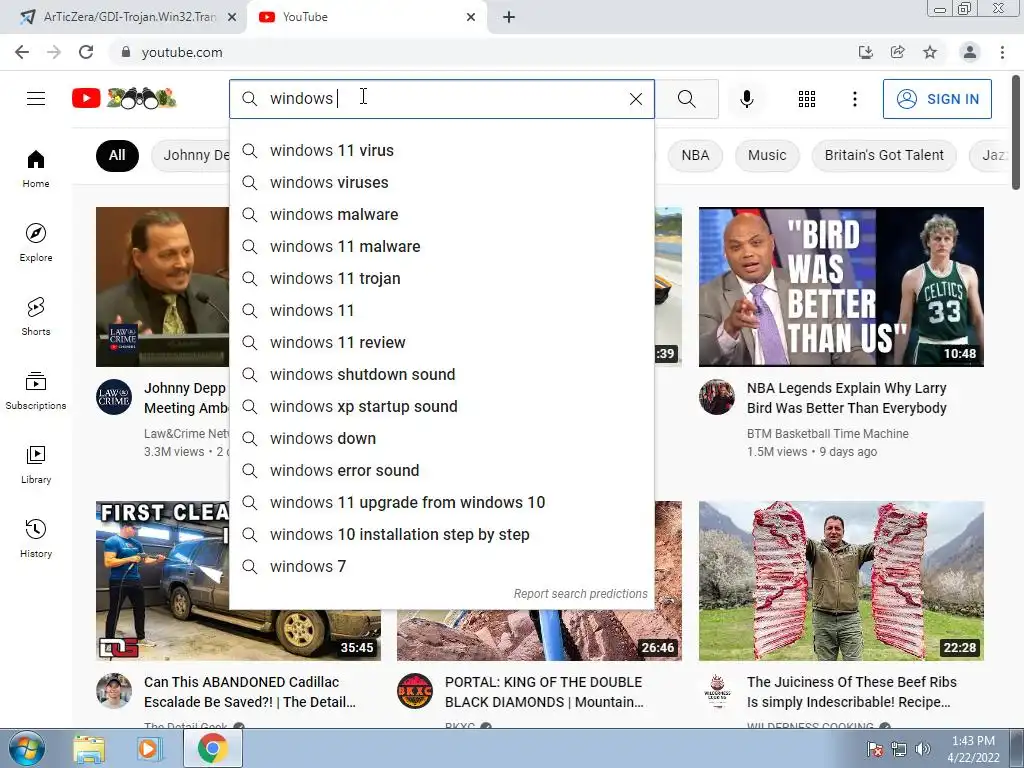Screen dimensions: 1024x768
Task: Pick "windows 10 installation step by step"
Action: (441, 534)
